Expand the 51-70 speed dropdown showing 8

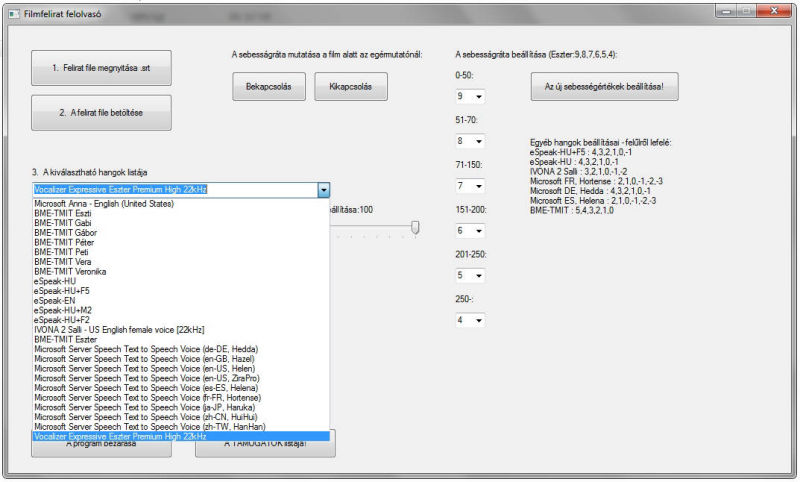470,141
